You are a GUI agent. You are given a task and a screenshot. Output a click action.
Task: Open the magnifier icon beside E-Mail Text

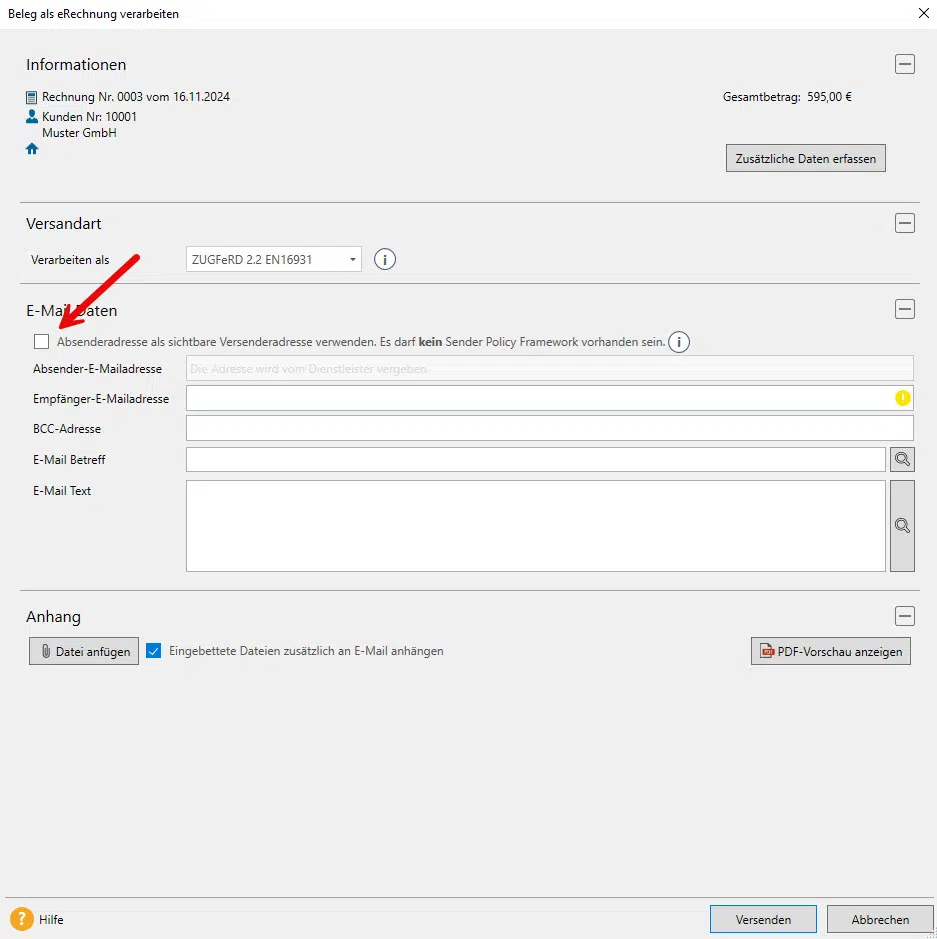(x=902, y=526)
